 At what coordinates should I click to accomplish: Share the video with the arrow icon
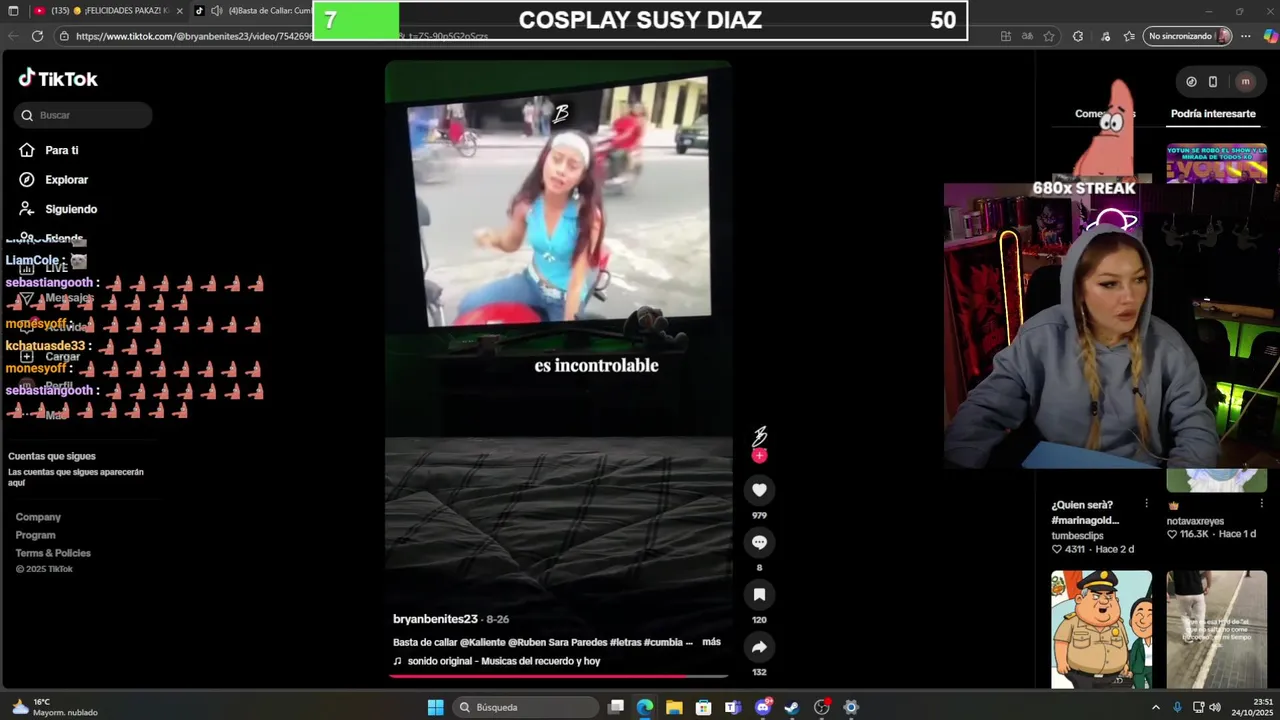click(x=759, y=647)
